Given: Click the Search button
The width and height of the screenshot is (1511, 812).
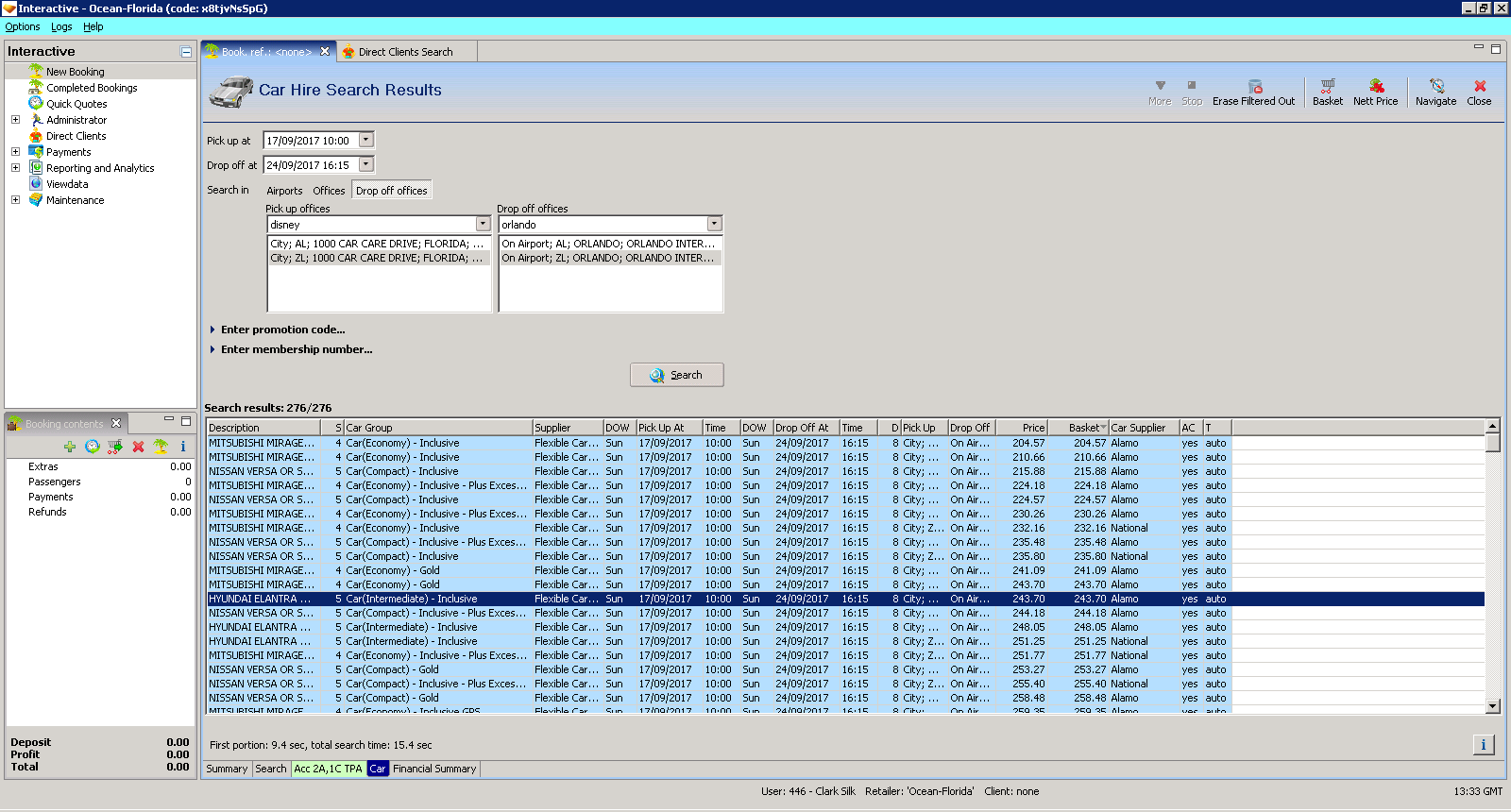Looking at the screenshot, I should point(676,375).
